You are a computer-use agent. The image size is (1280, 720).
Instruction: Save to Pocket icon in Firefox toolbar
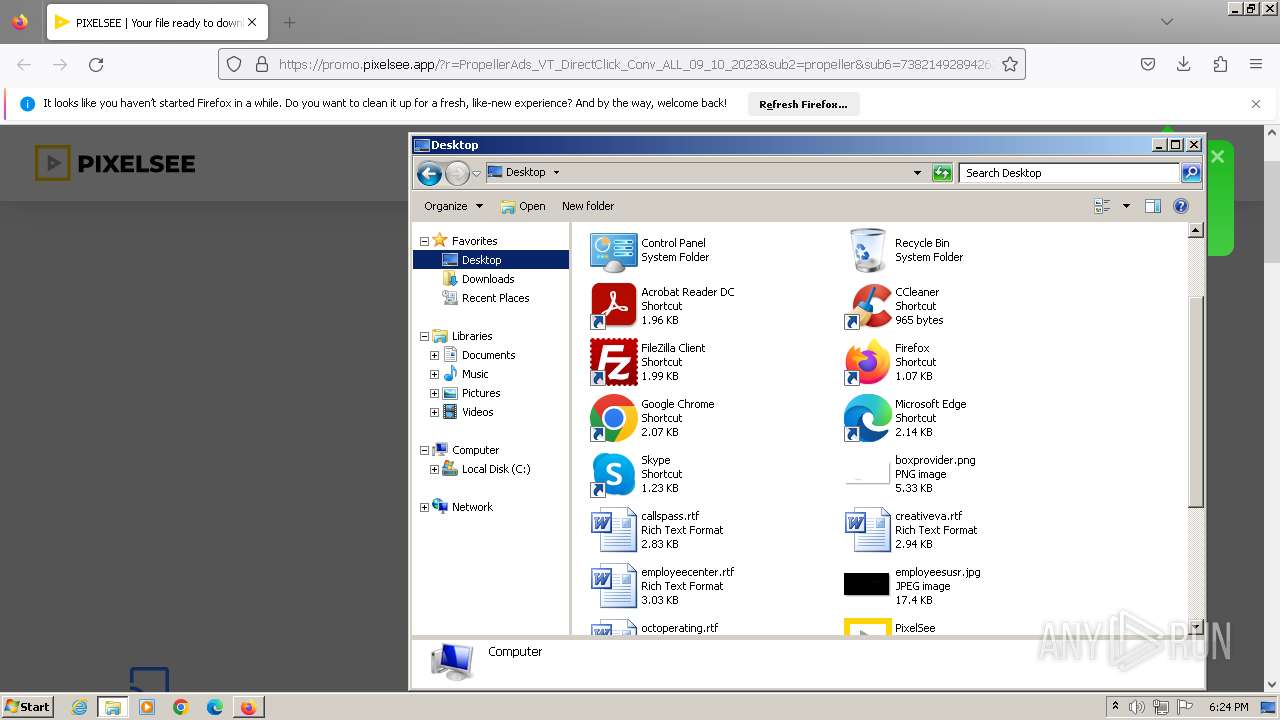tap(1148, 64)
